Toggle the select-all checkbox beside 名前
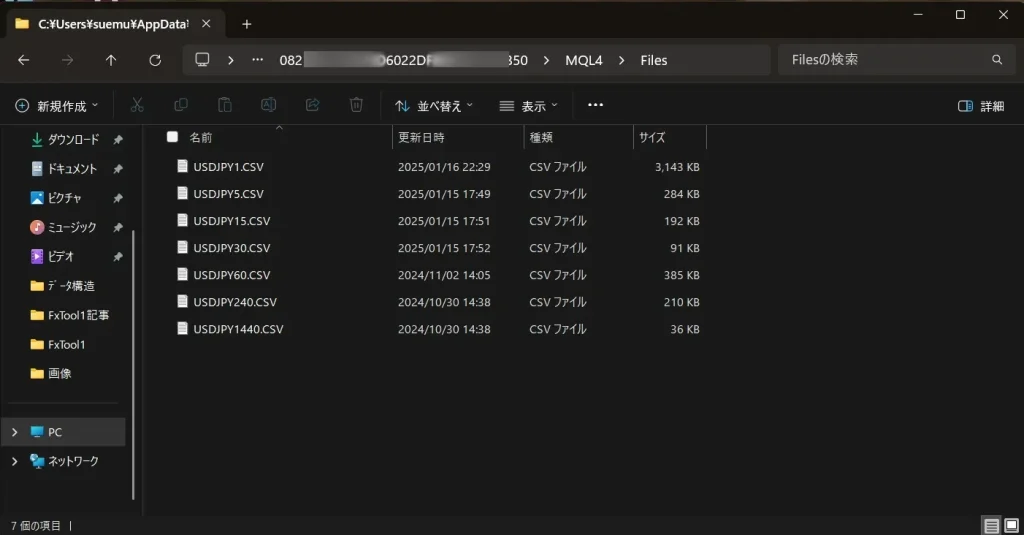 [x=172, y=137]
